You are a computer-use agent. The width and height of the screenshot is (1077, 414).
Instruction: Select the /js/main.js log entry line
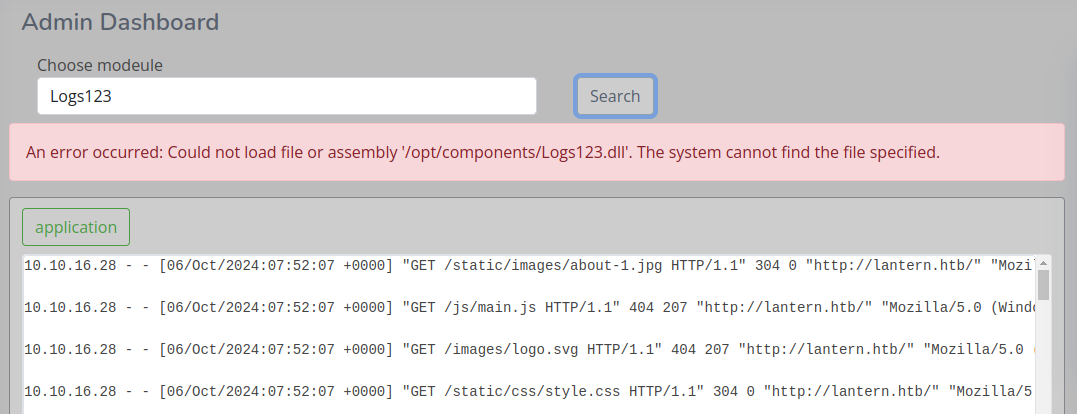[528, 308]
